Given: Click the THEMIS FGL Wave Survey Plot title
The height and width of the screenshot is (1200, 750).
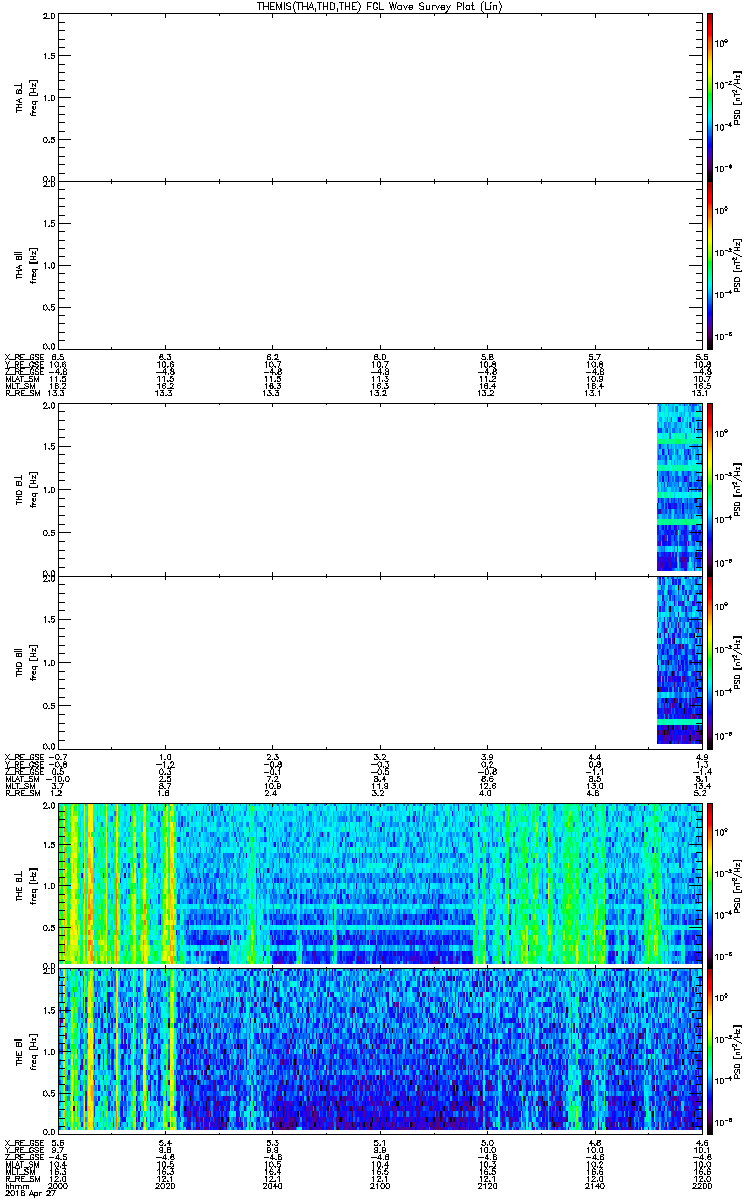Looking at the screenshot, I should click(379, 6).
